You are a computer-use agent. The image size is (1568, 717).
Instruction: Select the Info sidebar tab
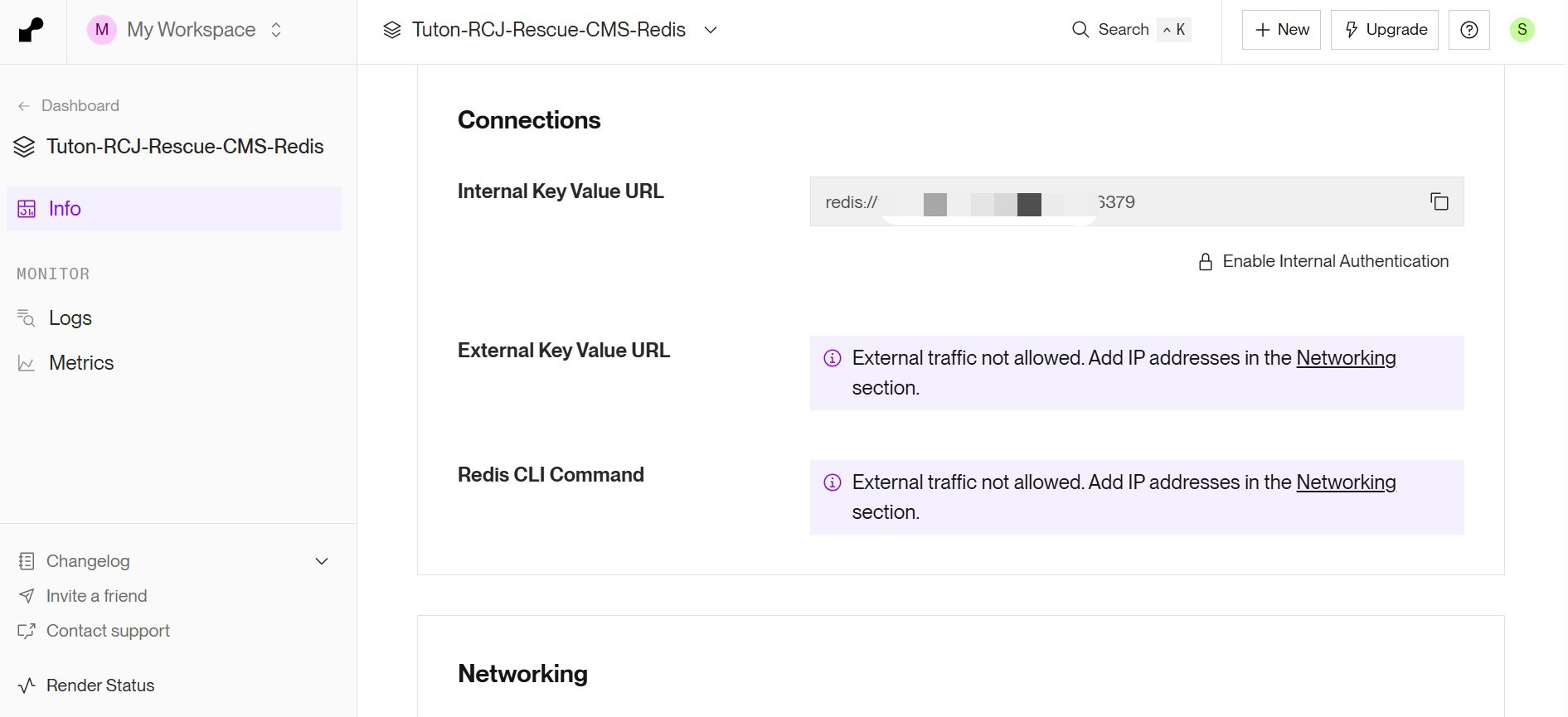click(65, 209)
